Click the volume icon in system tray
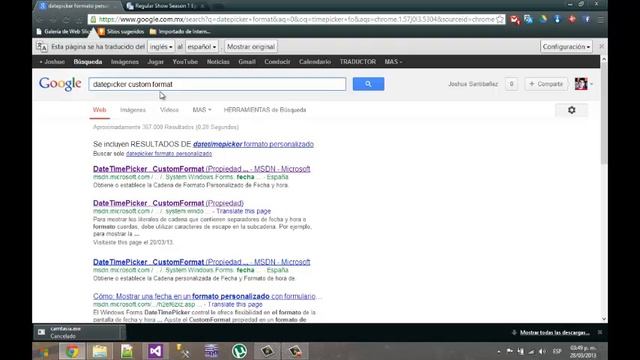Viewport: 640px width, 360px height. 542,351
